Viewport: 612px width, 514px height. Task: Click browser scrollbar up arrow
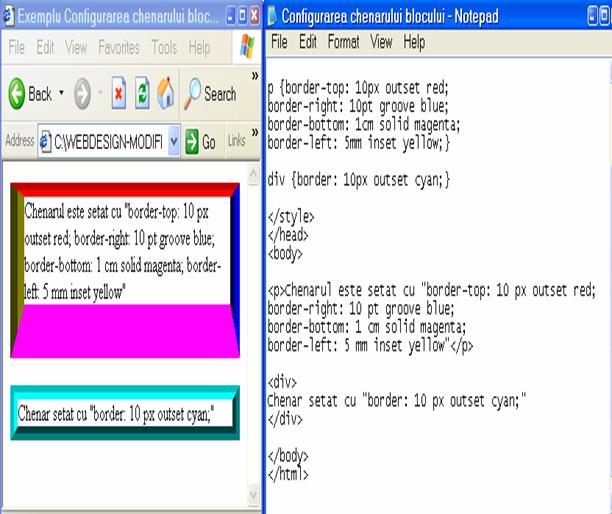pos(253,174)
